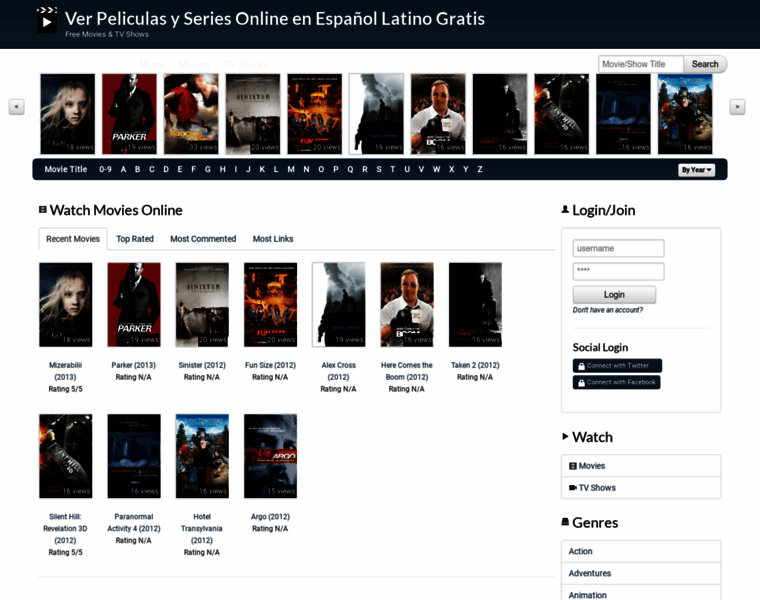This screenshot has width=760, height=600.
Task: Filter movie titles by letter S
Action: (379, 169)
